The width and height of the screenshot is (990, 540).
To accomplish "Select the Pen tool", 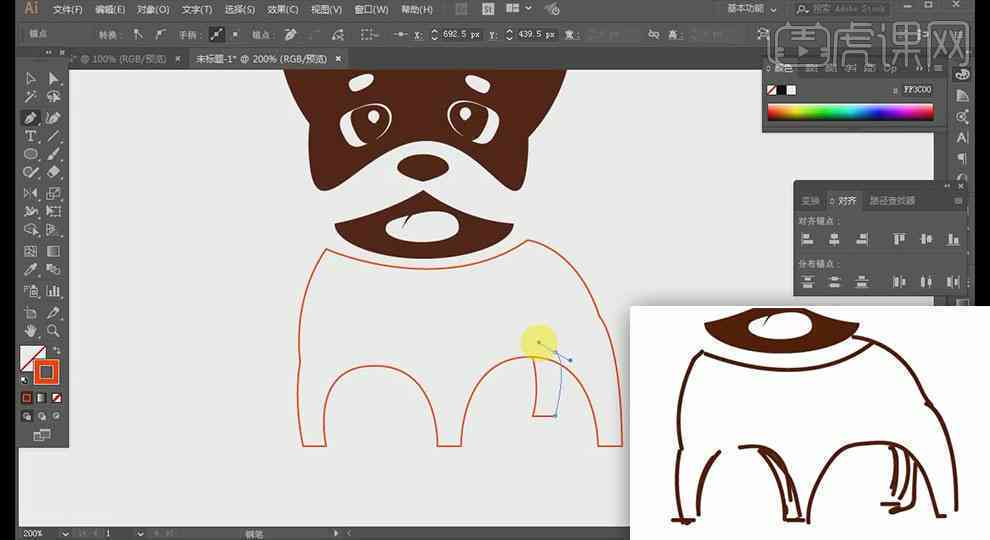I will [30, 118].
